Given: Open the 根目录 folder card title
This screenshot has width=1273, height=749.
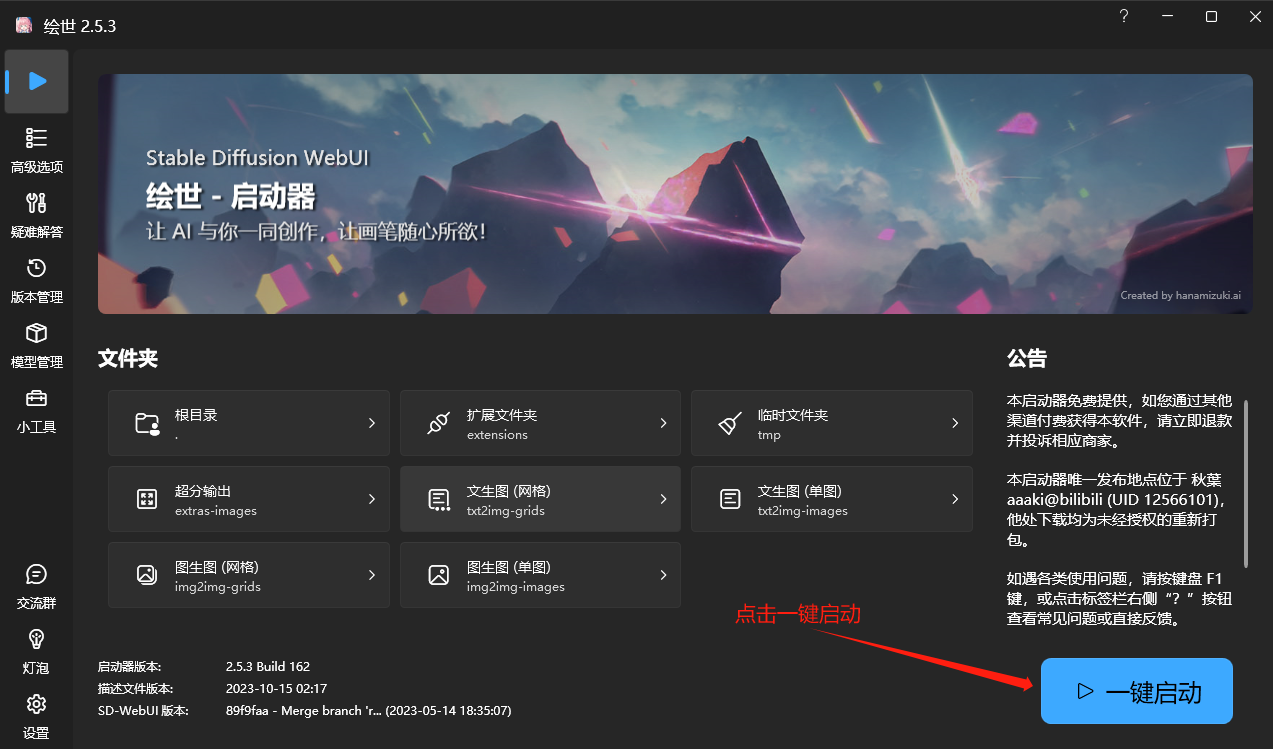Looking at the screenshot, I should (x=196, y=415).
